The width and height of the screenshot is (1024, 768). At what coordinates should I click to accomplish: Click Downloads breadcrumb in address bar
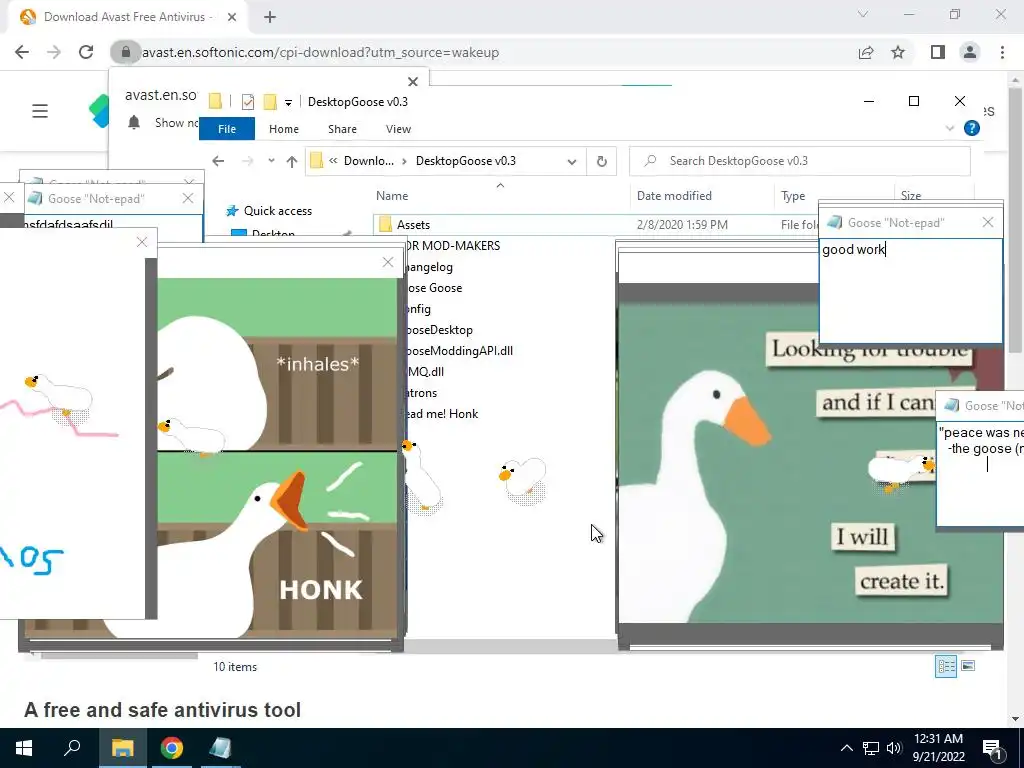pos(368,161)
